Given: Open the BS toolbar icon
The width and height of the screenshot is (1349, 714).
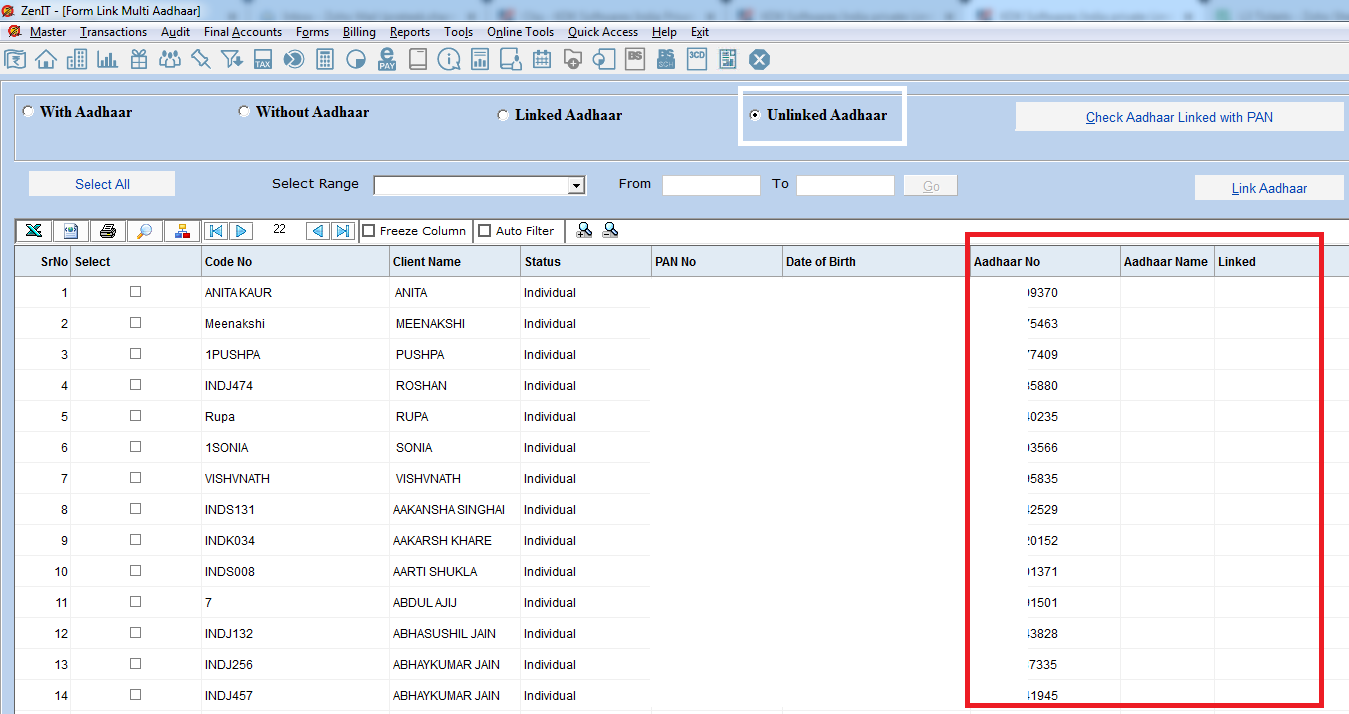Looking at the screenshot, I should (x=635, y=59).
